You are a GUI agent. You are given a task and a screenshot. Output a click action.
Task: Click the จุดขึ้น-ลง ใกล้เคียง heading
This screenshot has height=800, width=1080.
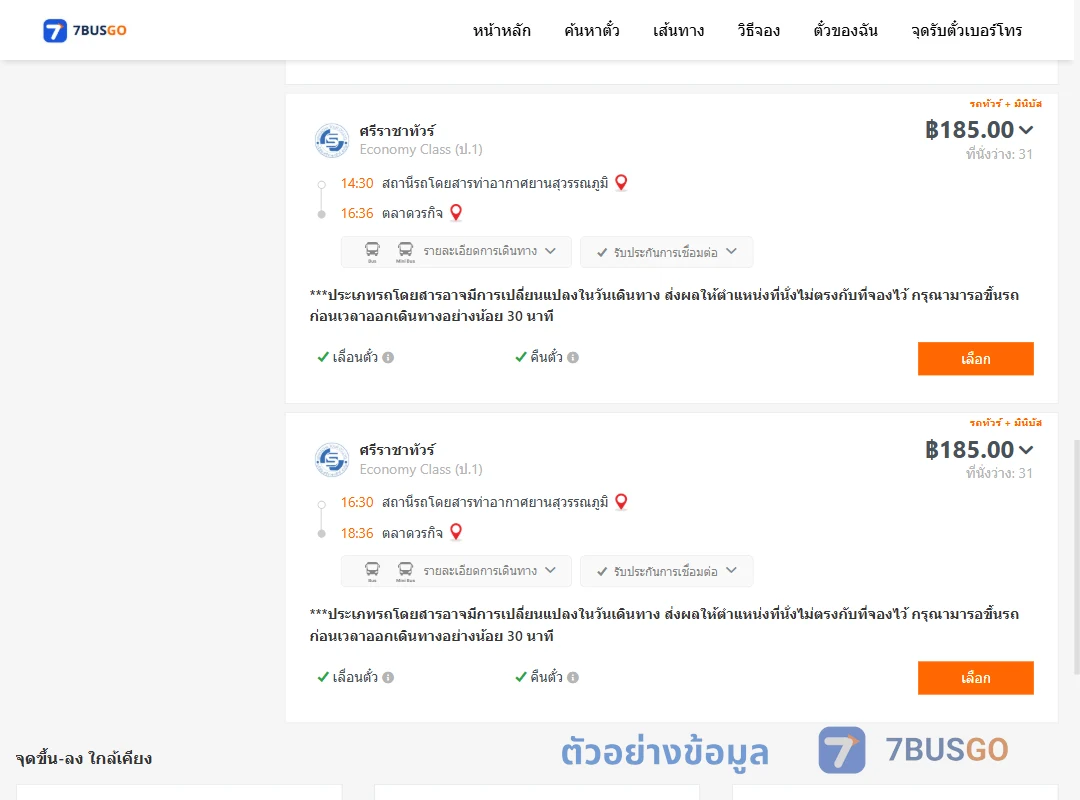[84, 758]
